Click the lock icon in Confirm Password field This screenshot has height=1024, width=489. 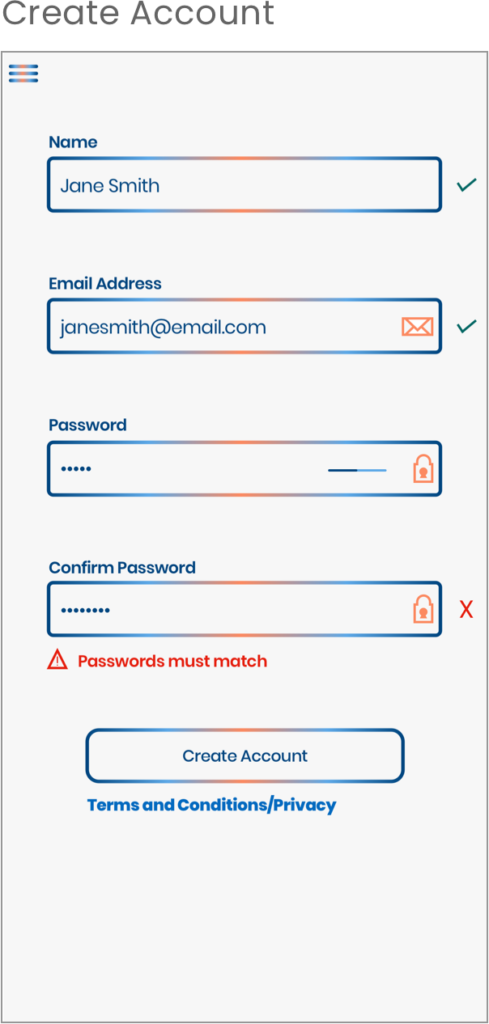(x=423, y=609)
